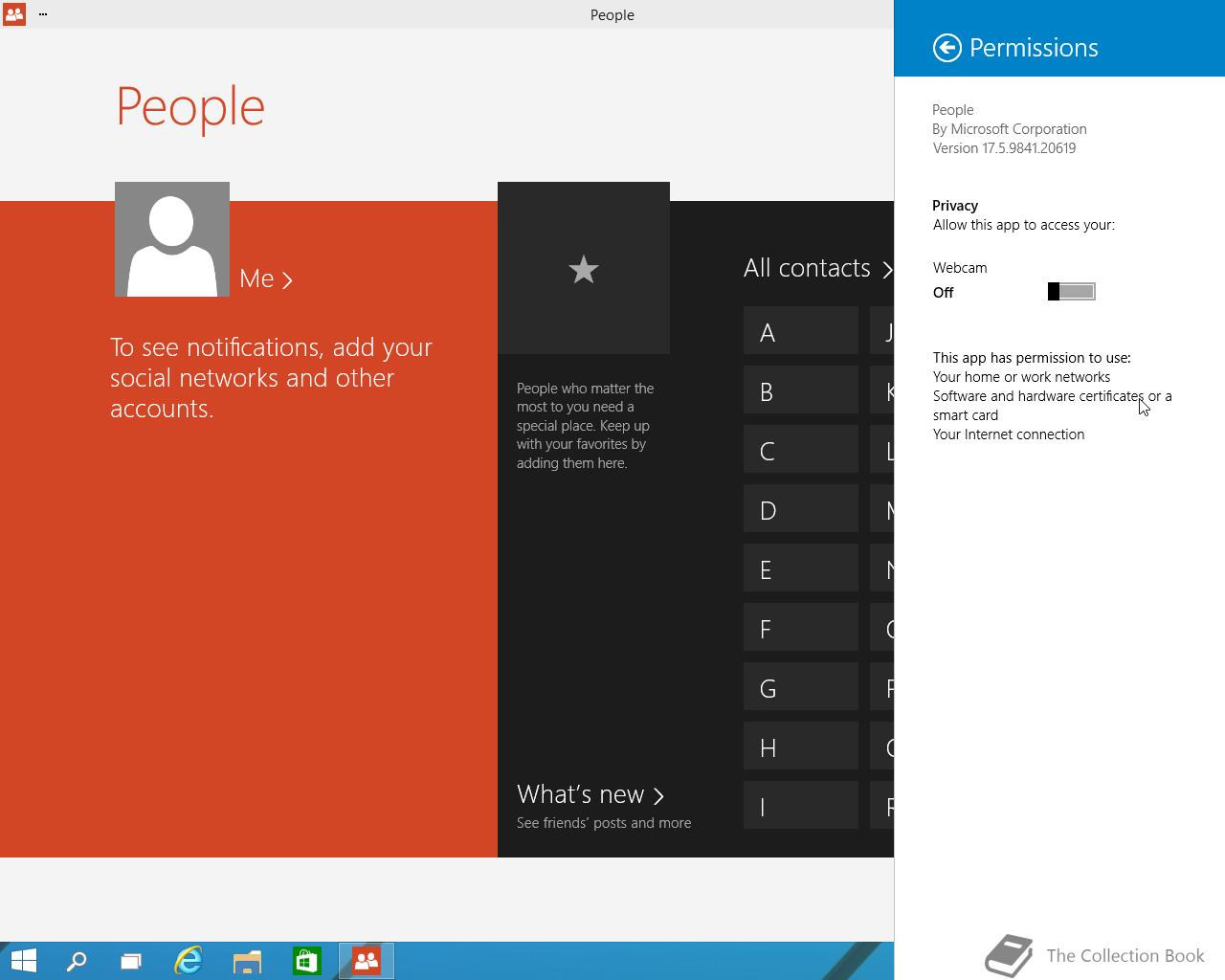Click the add social networks notification text

(x=272, y=377)
